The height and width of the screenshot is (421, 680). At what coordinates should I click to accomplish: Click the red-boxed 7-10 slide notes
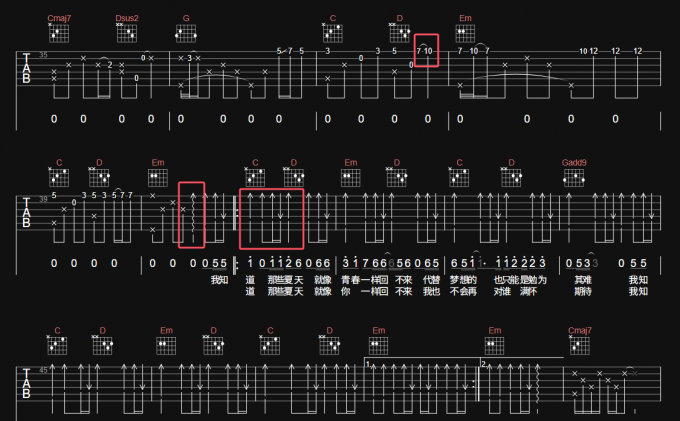pyautogui.click(x=427, y=51)
